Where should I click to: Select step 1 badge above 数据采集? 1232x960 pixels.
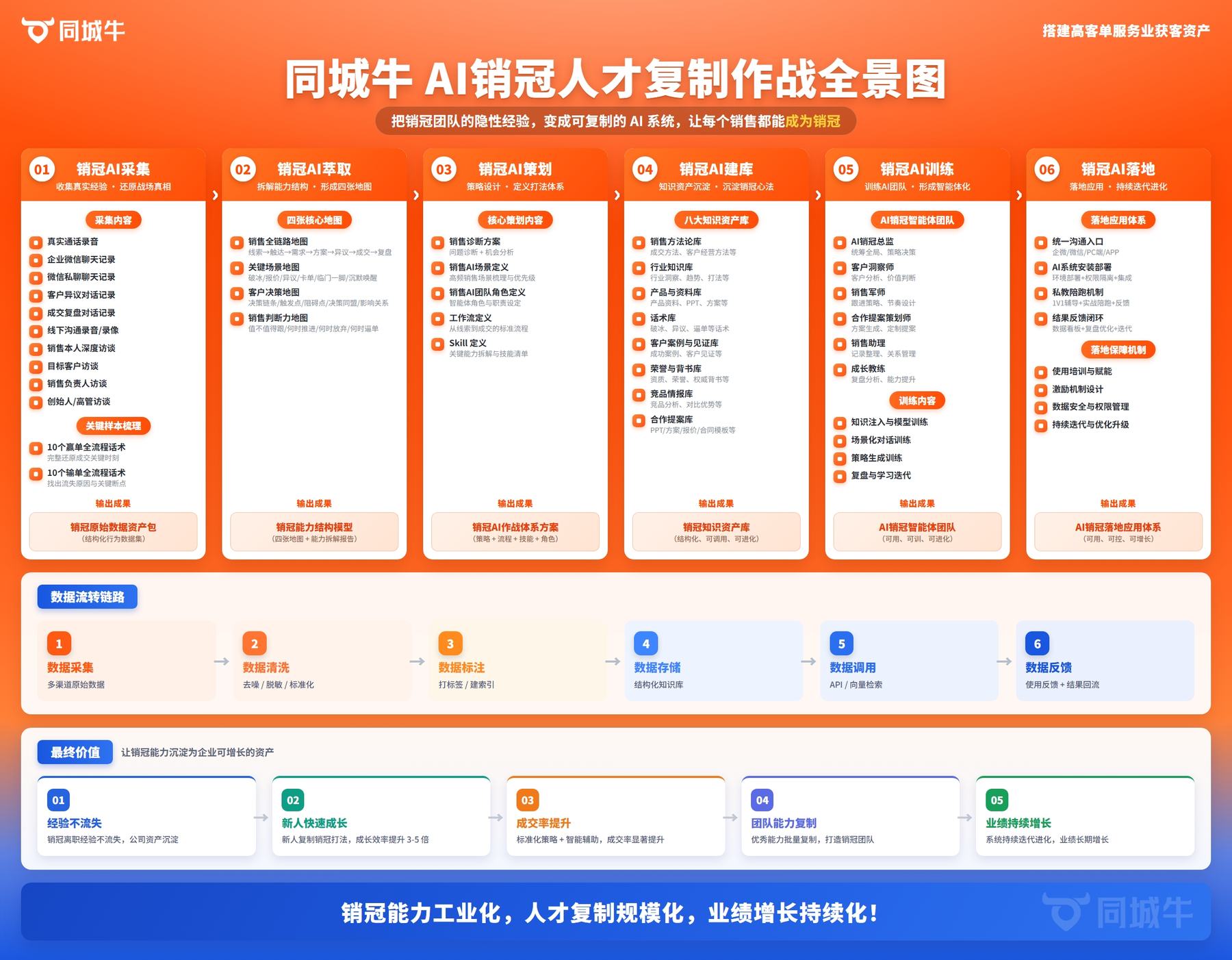(x=59, y=644)
